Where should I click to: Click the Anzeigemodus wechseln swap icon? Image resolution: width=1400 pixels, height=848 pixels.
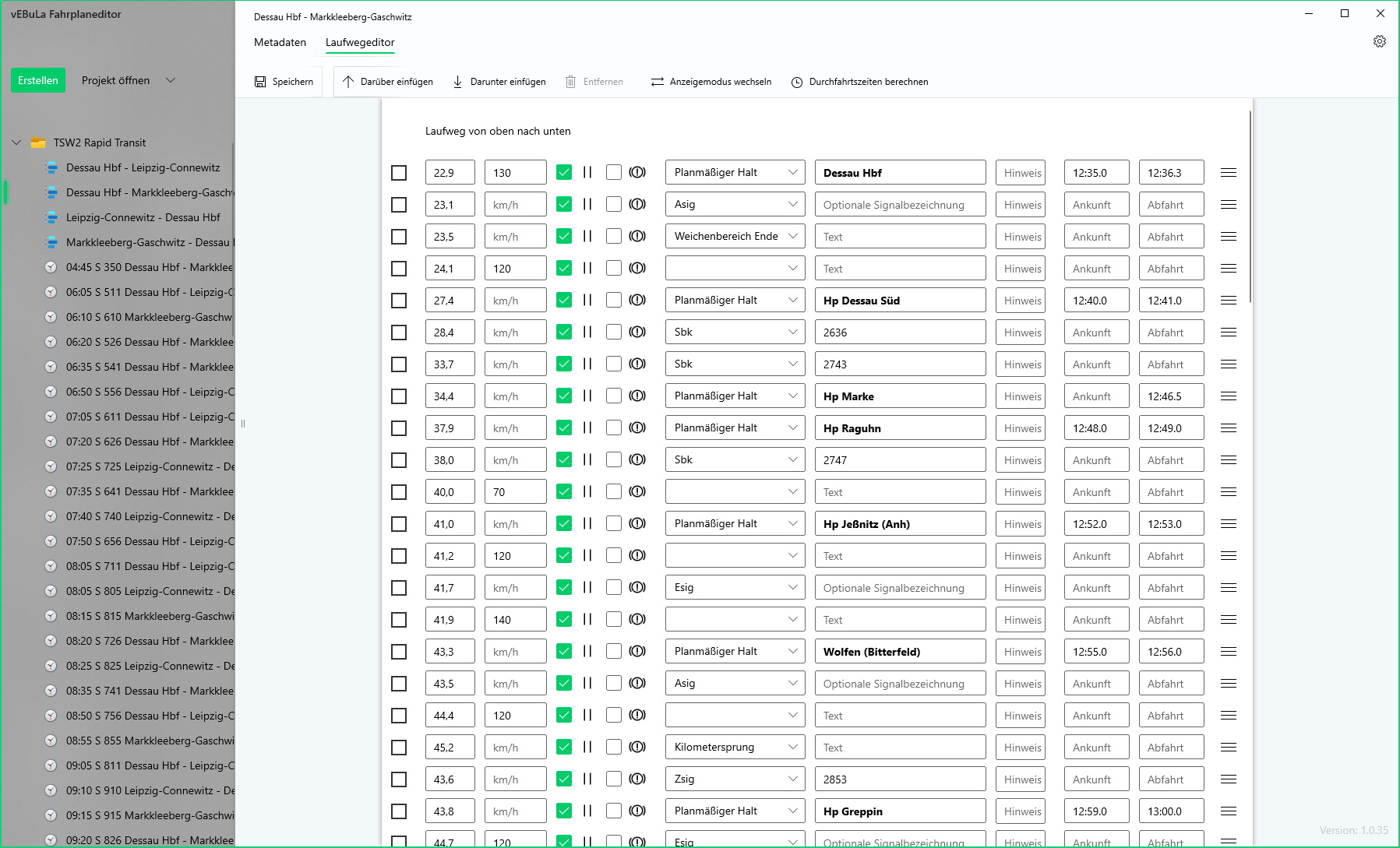click(x=658, y=82)
